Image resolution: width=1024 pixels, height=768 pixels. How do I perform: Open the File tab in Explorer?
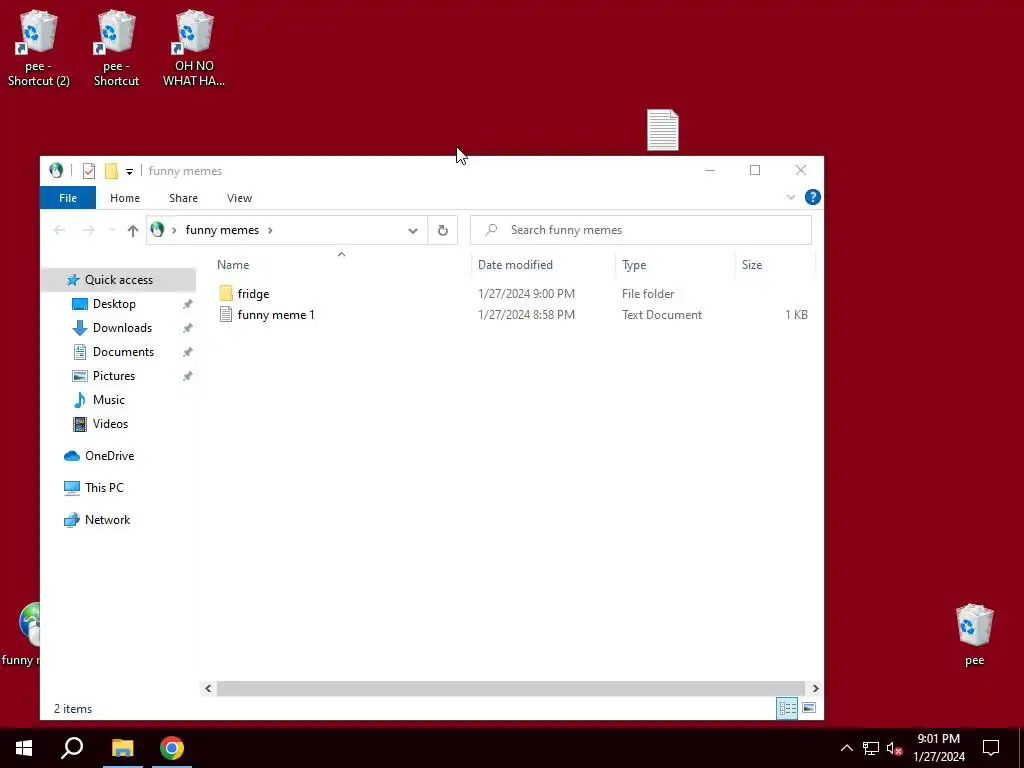pyautogui.click(x=68, y=198)
